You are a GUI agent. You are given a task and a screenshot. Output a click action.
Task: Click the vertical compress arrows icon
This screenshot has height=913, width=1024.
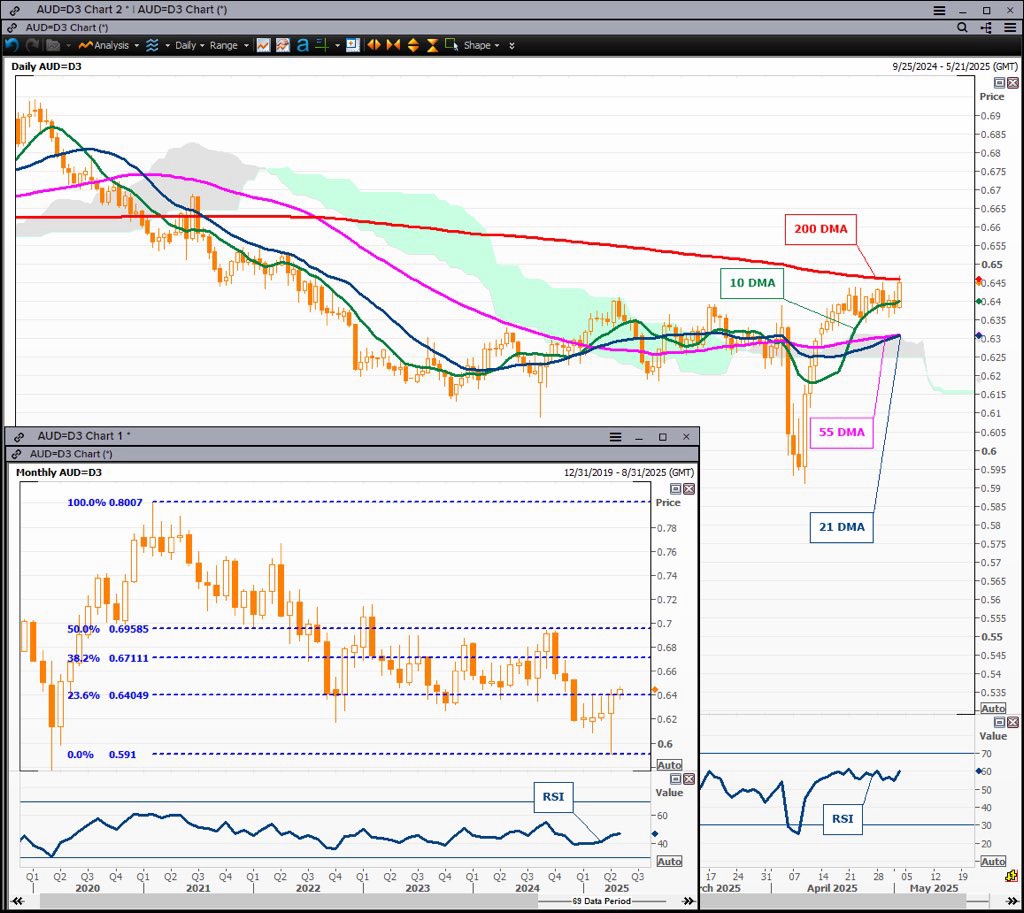pyautogui.click(x=432, y=45)
